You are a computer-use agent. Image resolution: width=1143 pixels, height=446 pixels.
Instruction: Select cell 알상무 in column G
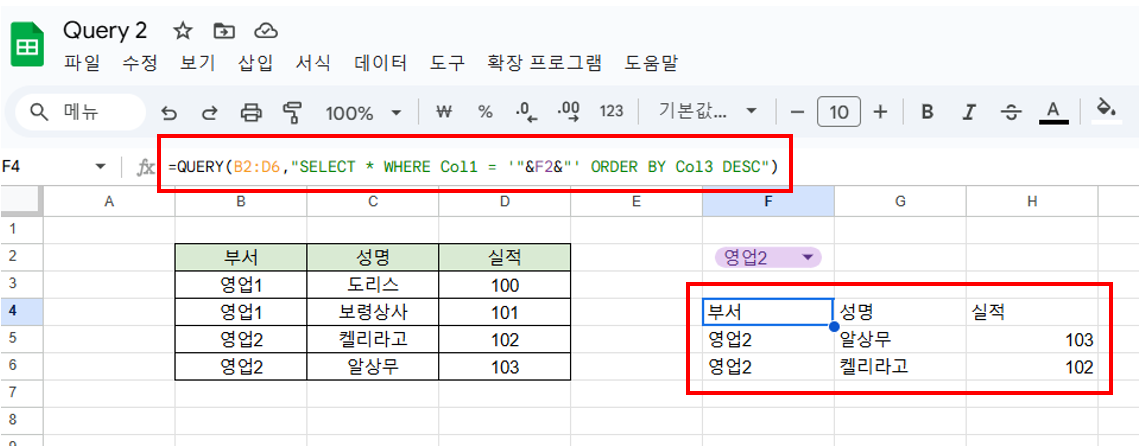[x=900, y=340]
